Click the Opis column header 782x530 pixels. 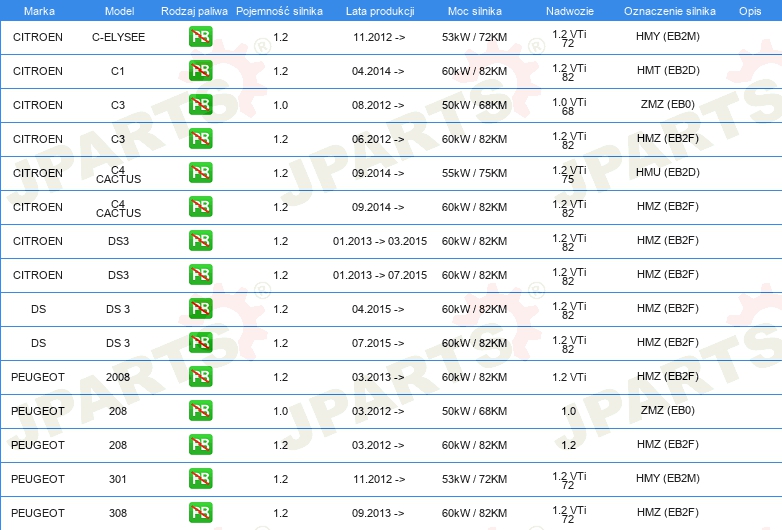click(x=750, y=11)
